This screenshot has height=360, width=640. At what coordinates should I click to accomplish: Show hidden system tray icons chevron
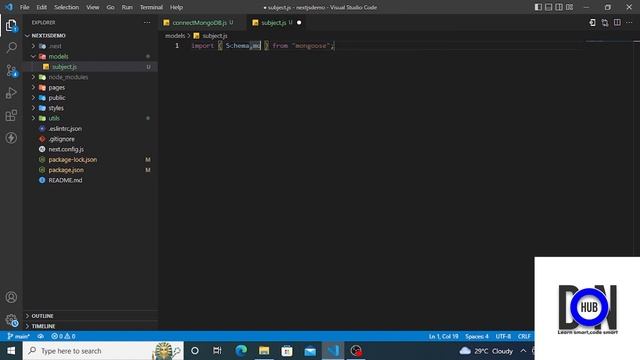523,351
